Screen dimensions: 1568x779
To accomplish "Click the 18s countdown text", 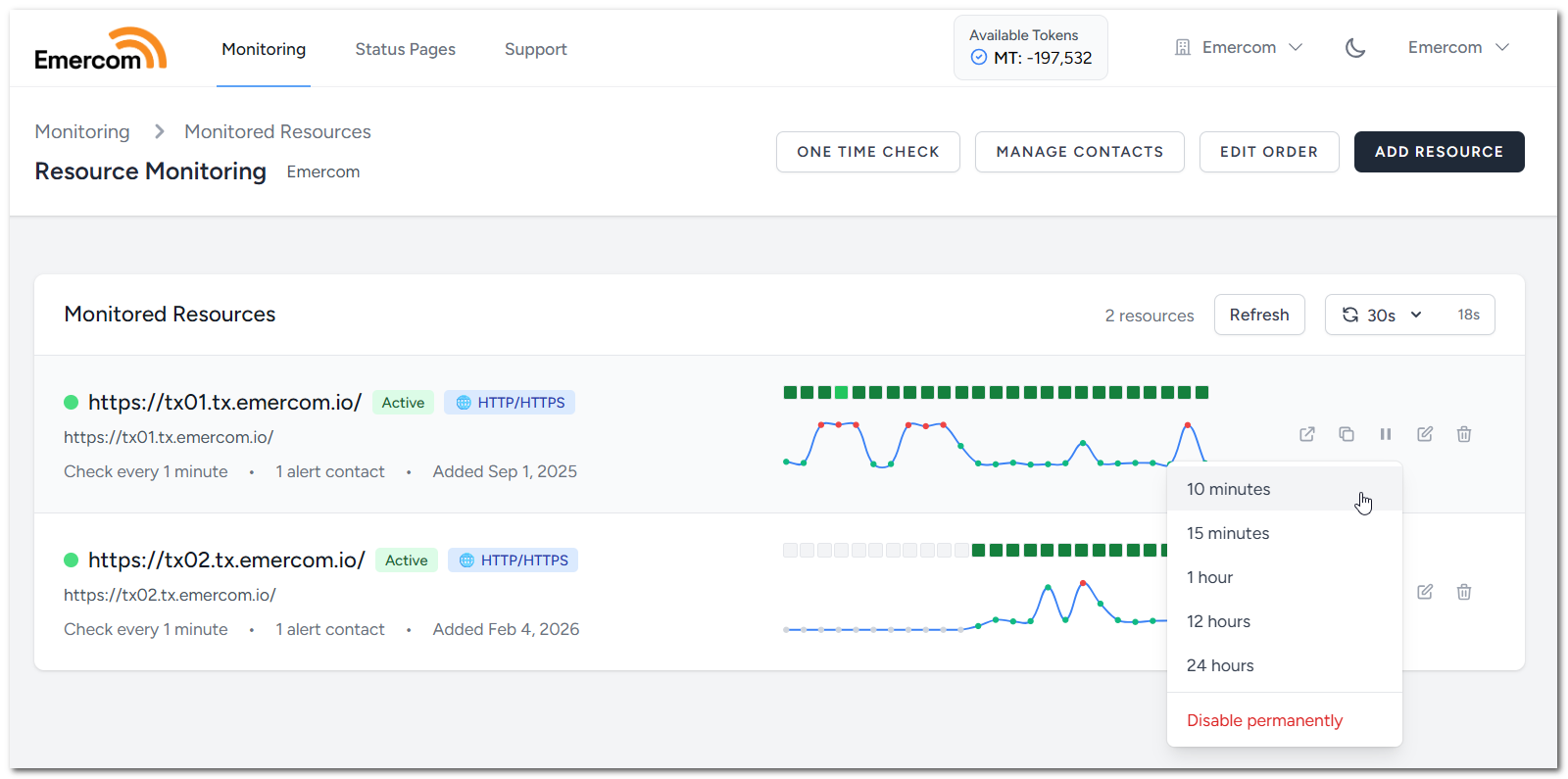I will pos(1468,315).
